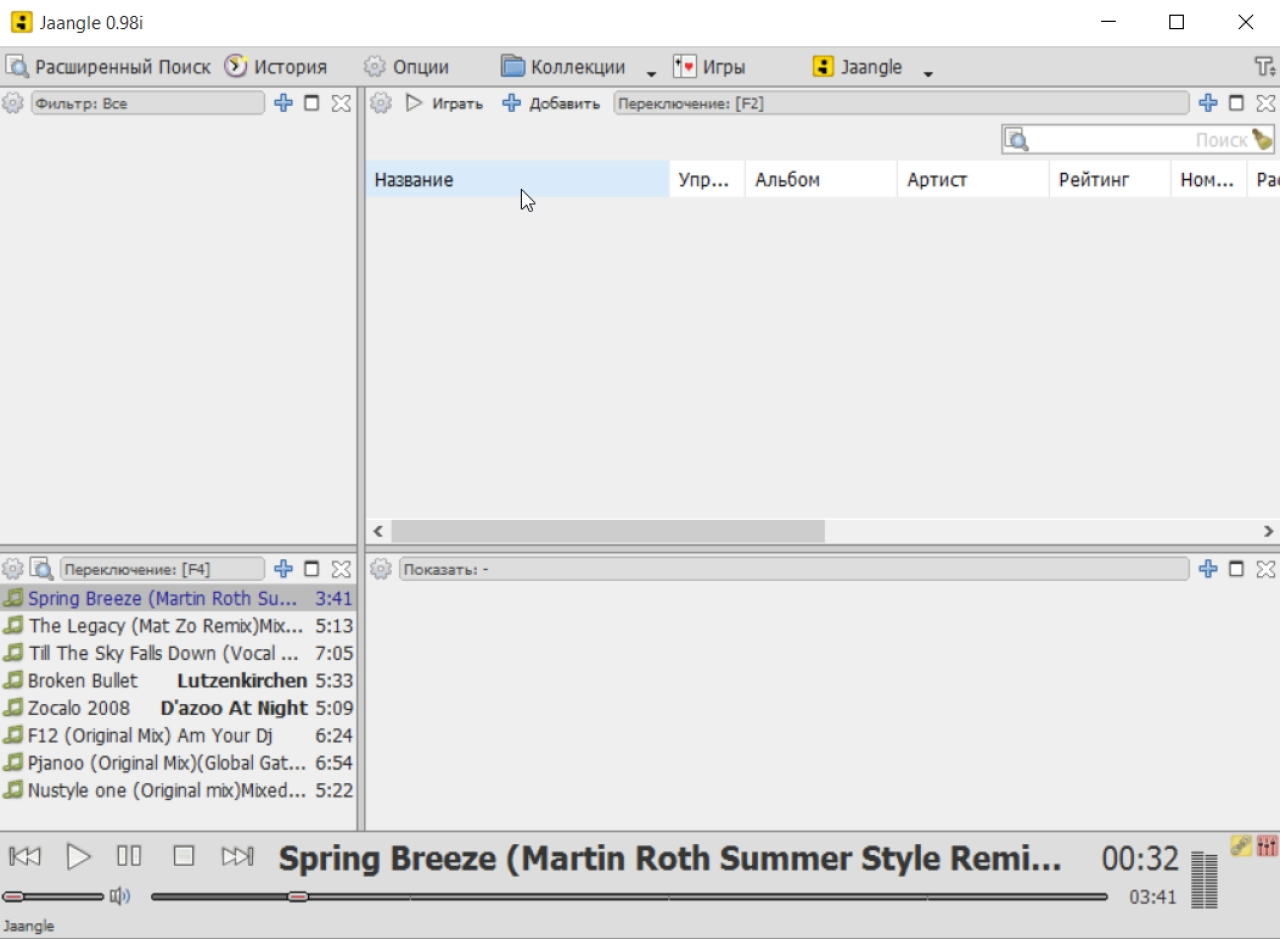Click the Добавить add button
The height and width of the screenshot is (939, 1280).
tap(551, 103)
